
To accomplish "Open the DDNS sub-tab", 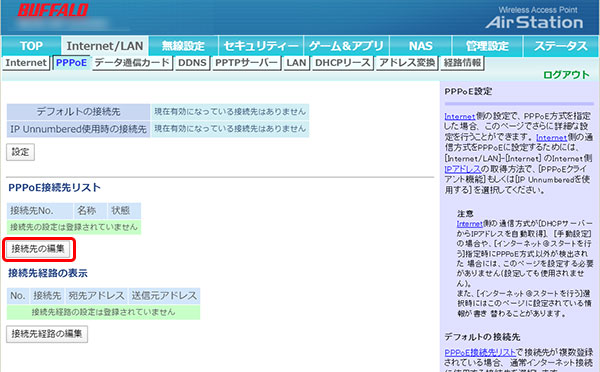I will [x=192, y=63].
